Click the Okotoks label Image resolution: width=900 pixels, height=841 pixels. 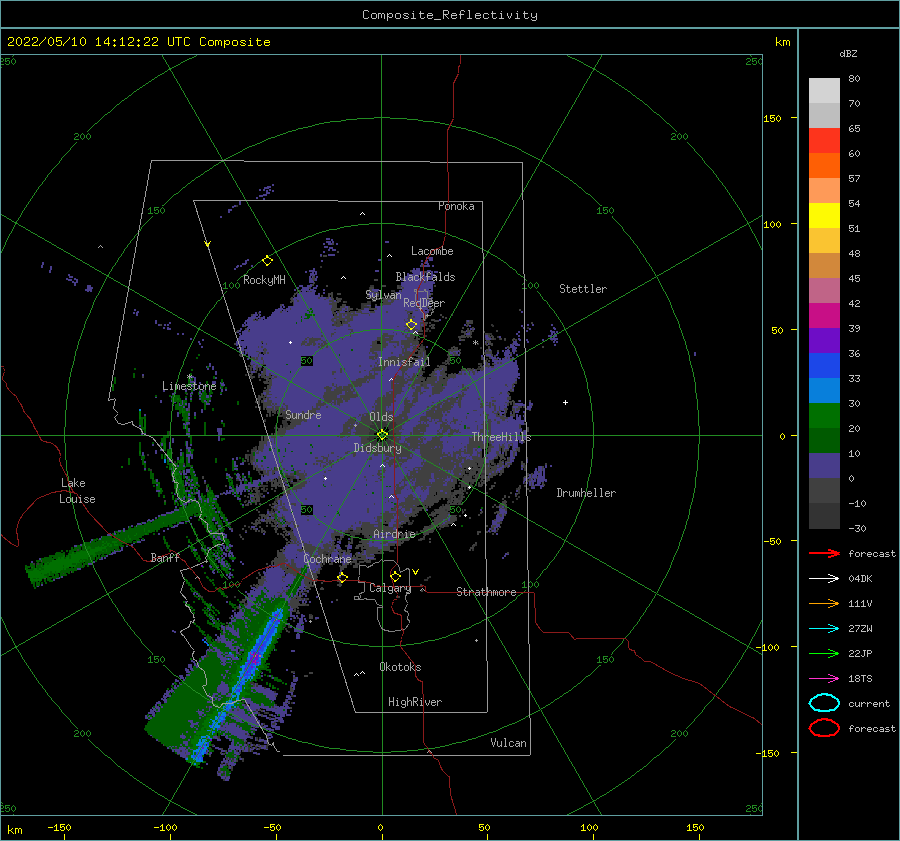[x=400, y=667]
